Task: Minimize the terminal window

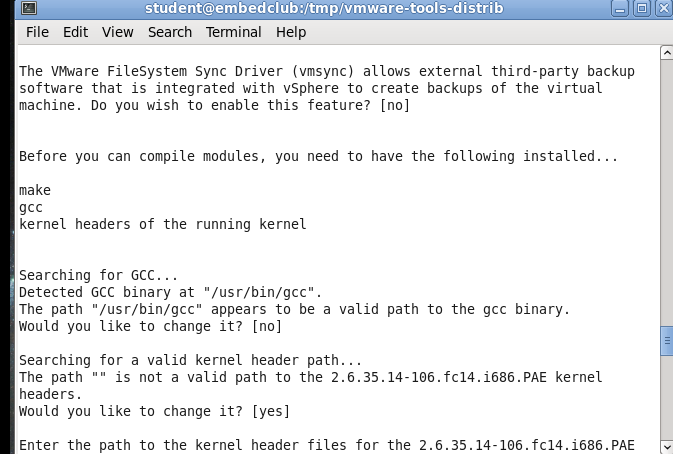Action: point(620,9)
